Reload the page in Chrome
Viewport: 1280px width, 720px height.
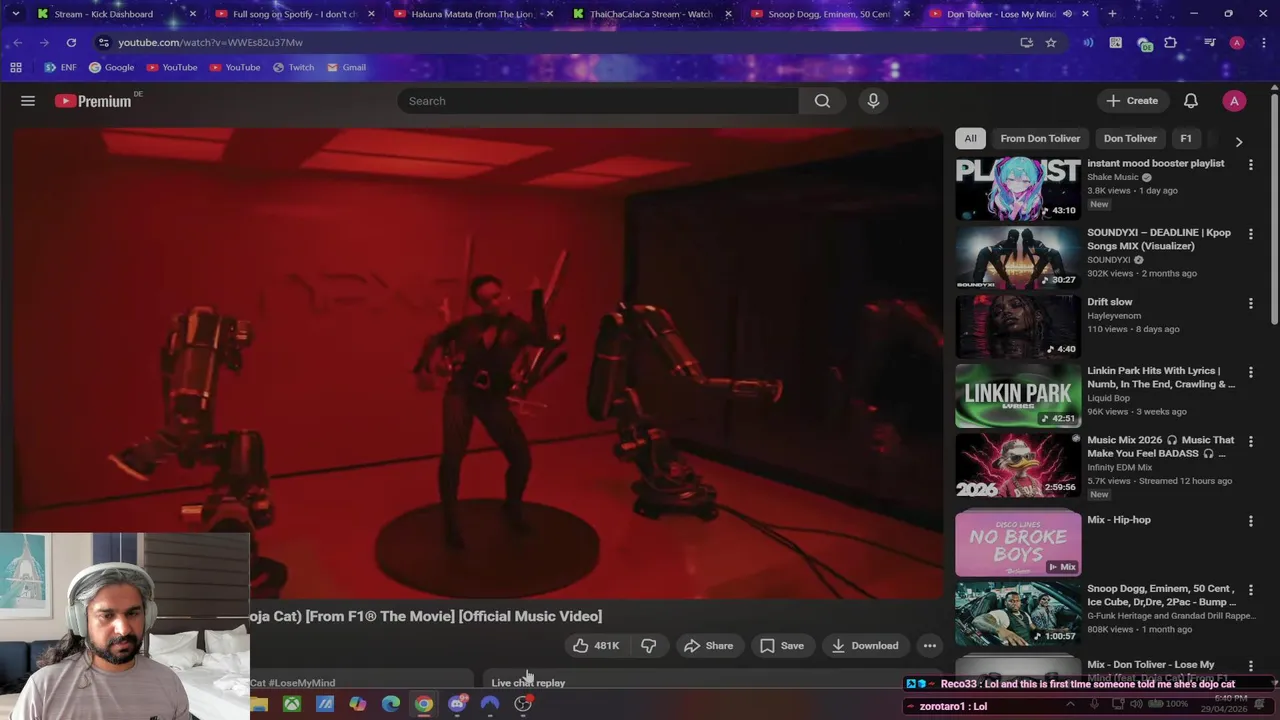click(x=71, y=43)
